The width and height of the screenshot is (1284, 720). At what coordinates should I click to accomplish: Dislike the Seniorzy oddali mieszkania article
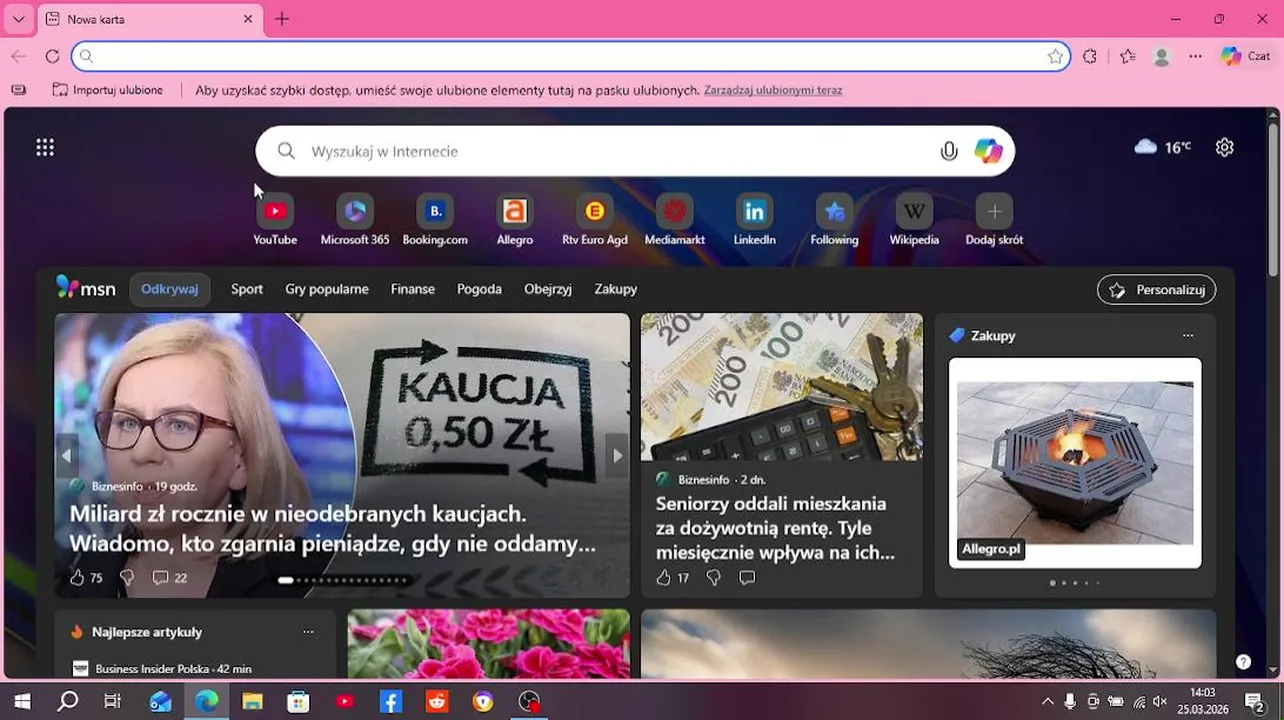pyautogui.click(x=713, y=577)
